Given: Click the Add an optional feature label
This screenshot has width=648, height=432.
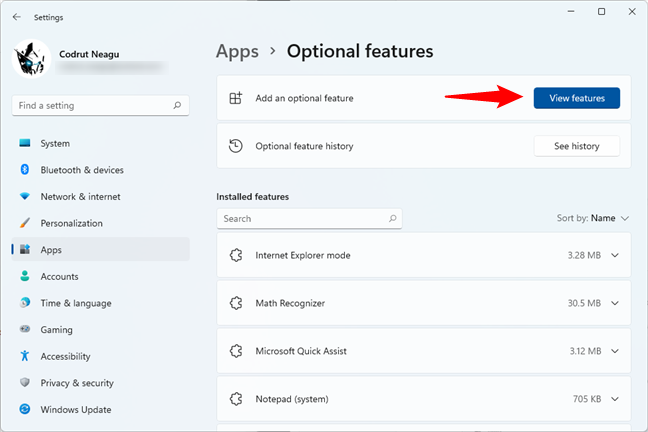Looking at the screenshot, I should click(304, 98).
